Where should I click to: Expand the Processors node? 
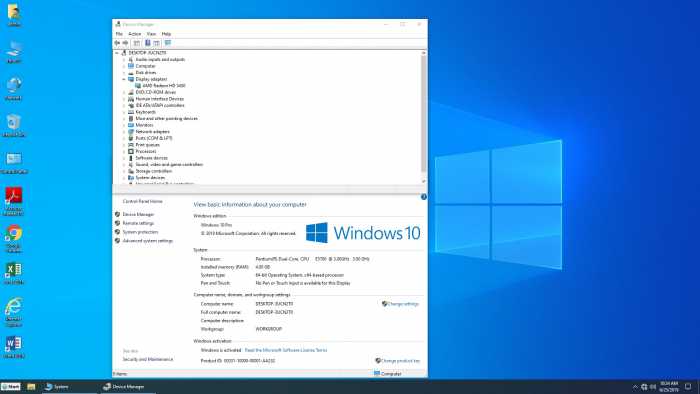(x=124, y=151)
